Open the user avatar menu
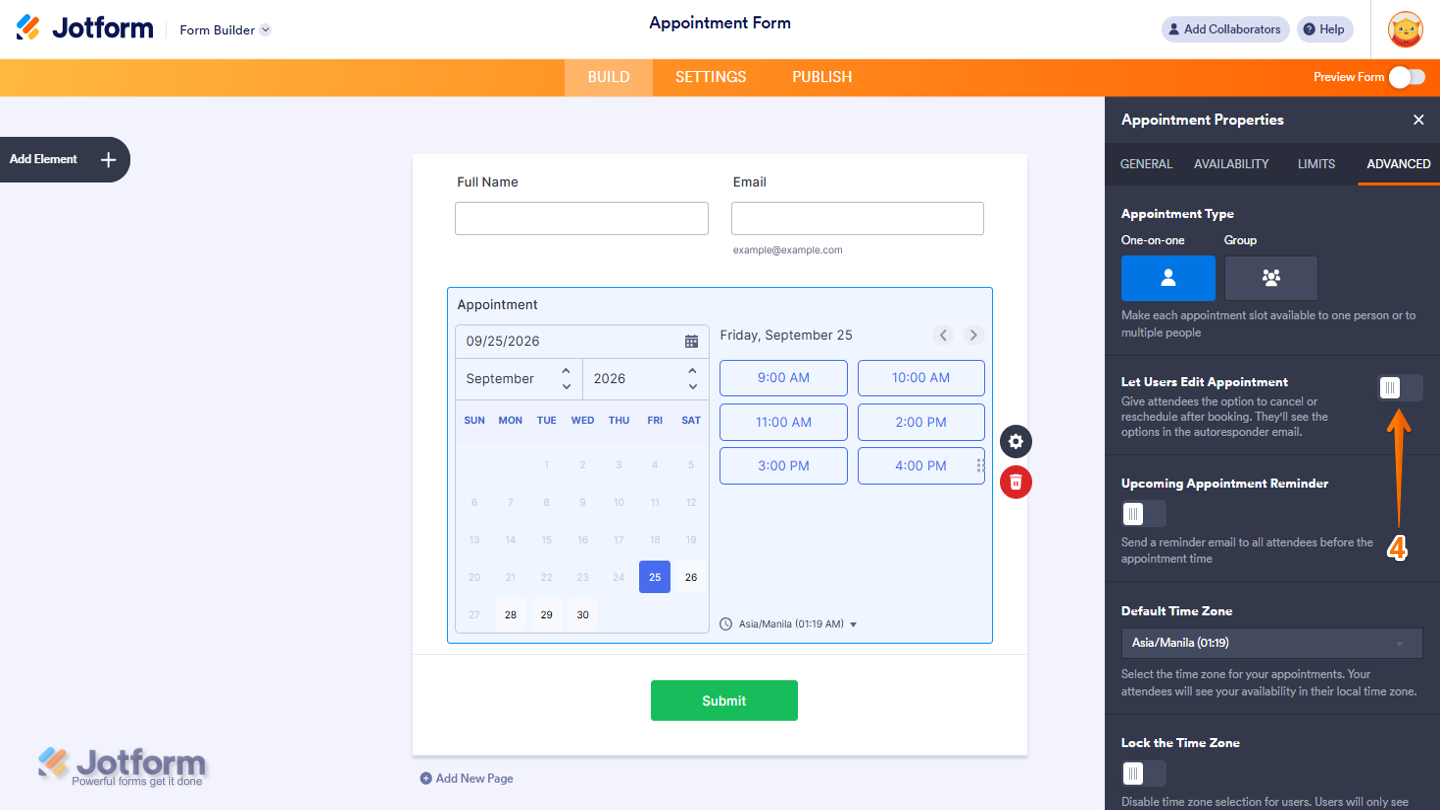The height and width of the screenshot is (810, 1440). [1406, 29]
